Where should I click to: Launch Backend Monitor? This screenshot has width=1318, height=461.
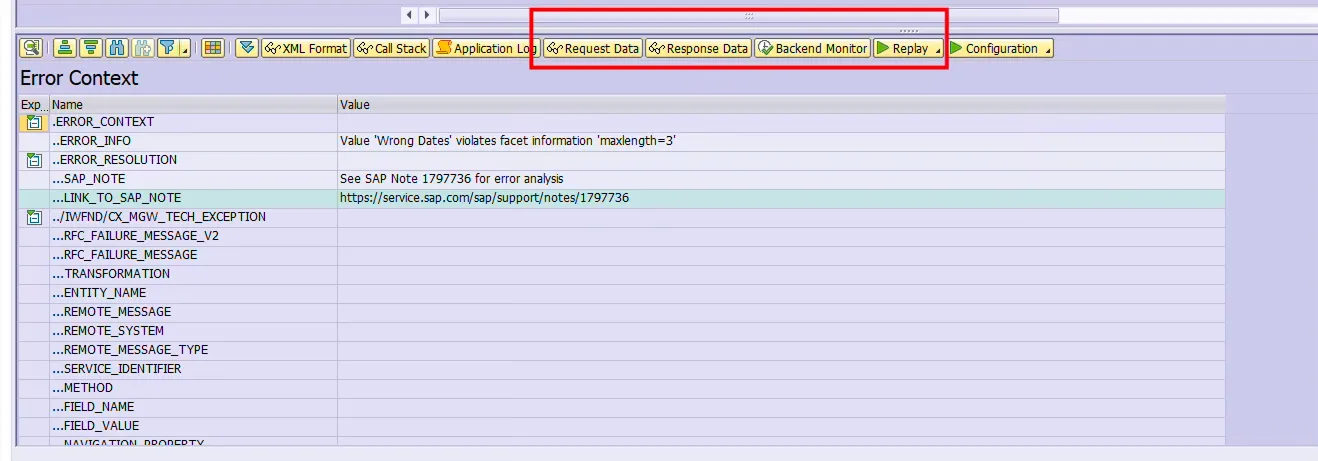812,48
